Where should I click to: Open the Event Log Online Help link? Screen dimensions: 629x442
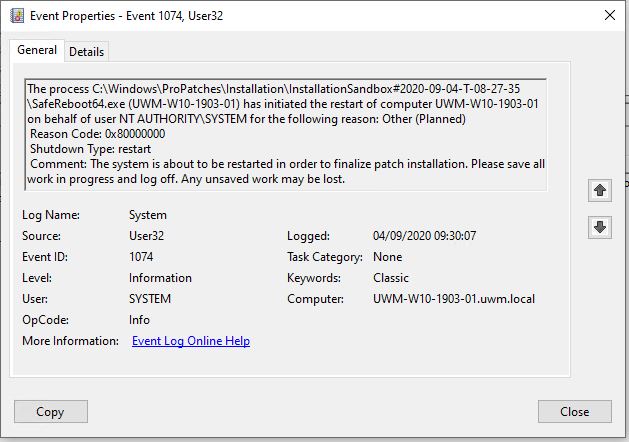191,341
